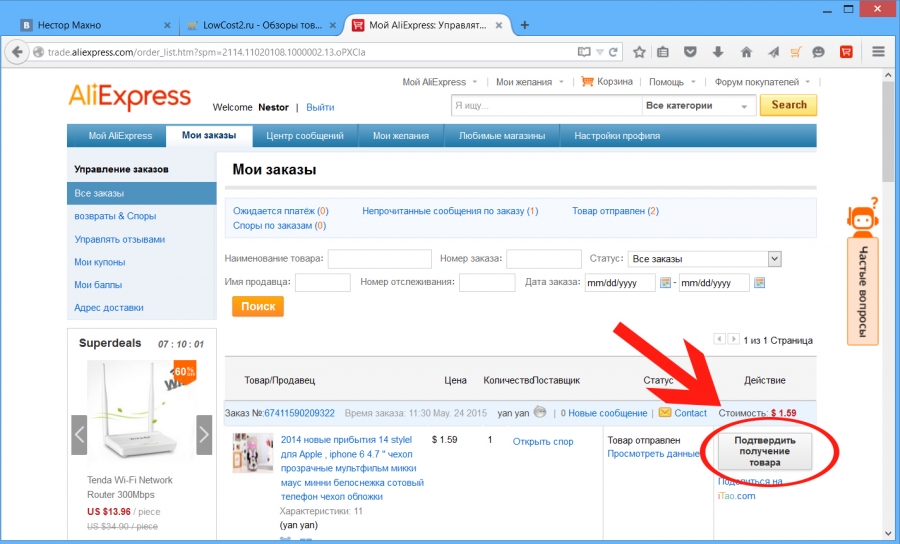Open Мои желания navigation tab

(x=401, y=136)
